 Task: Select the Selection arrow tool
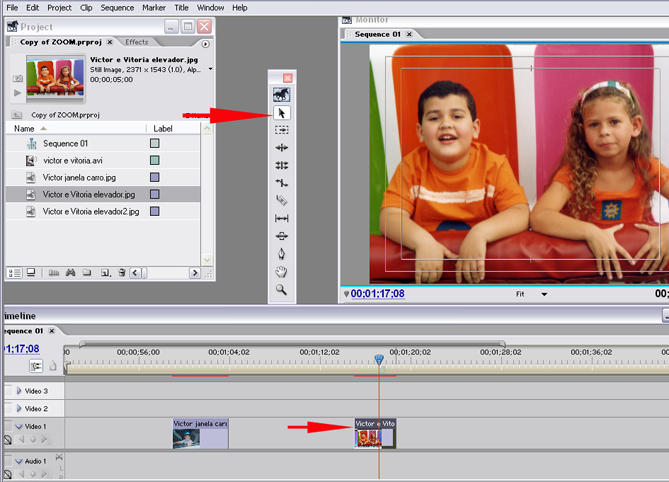point(282,113)
